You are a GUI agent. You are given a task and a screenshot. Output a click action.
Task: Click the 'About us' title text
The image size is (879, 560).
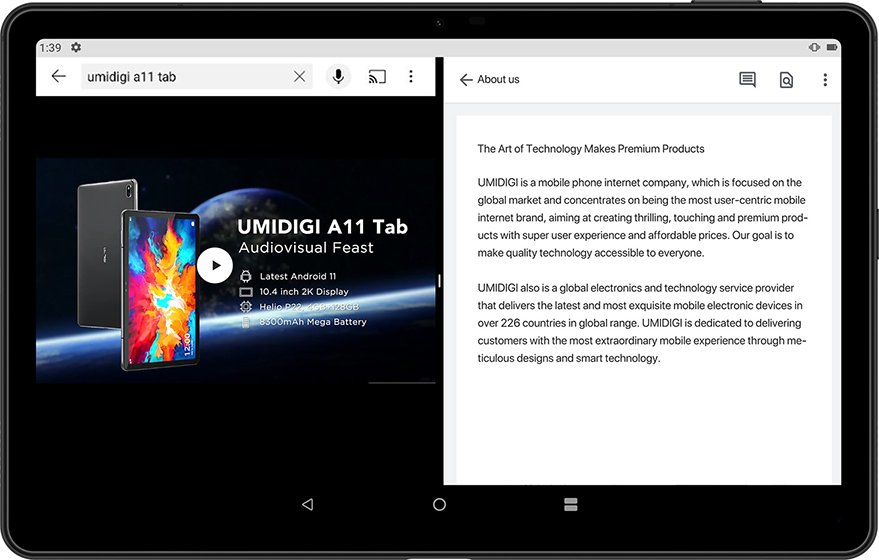click(498, 80)
